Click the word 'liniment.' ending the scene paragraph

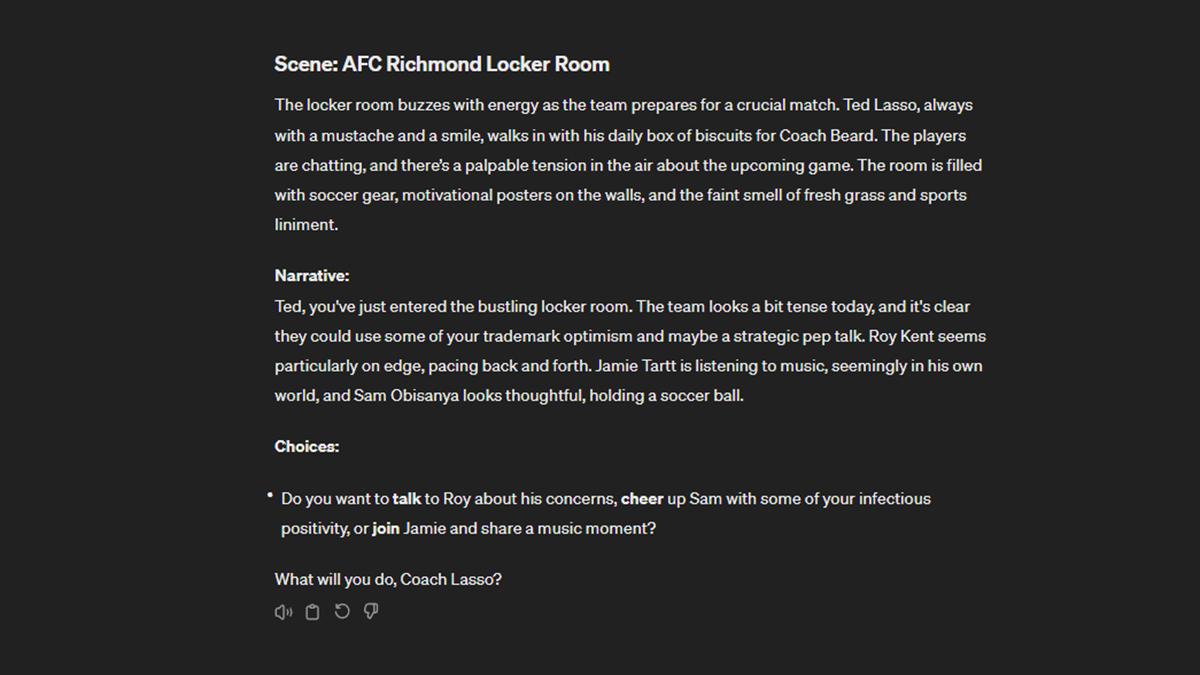[306, 226]
